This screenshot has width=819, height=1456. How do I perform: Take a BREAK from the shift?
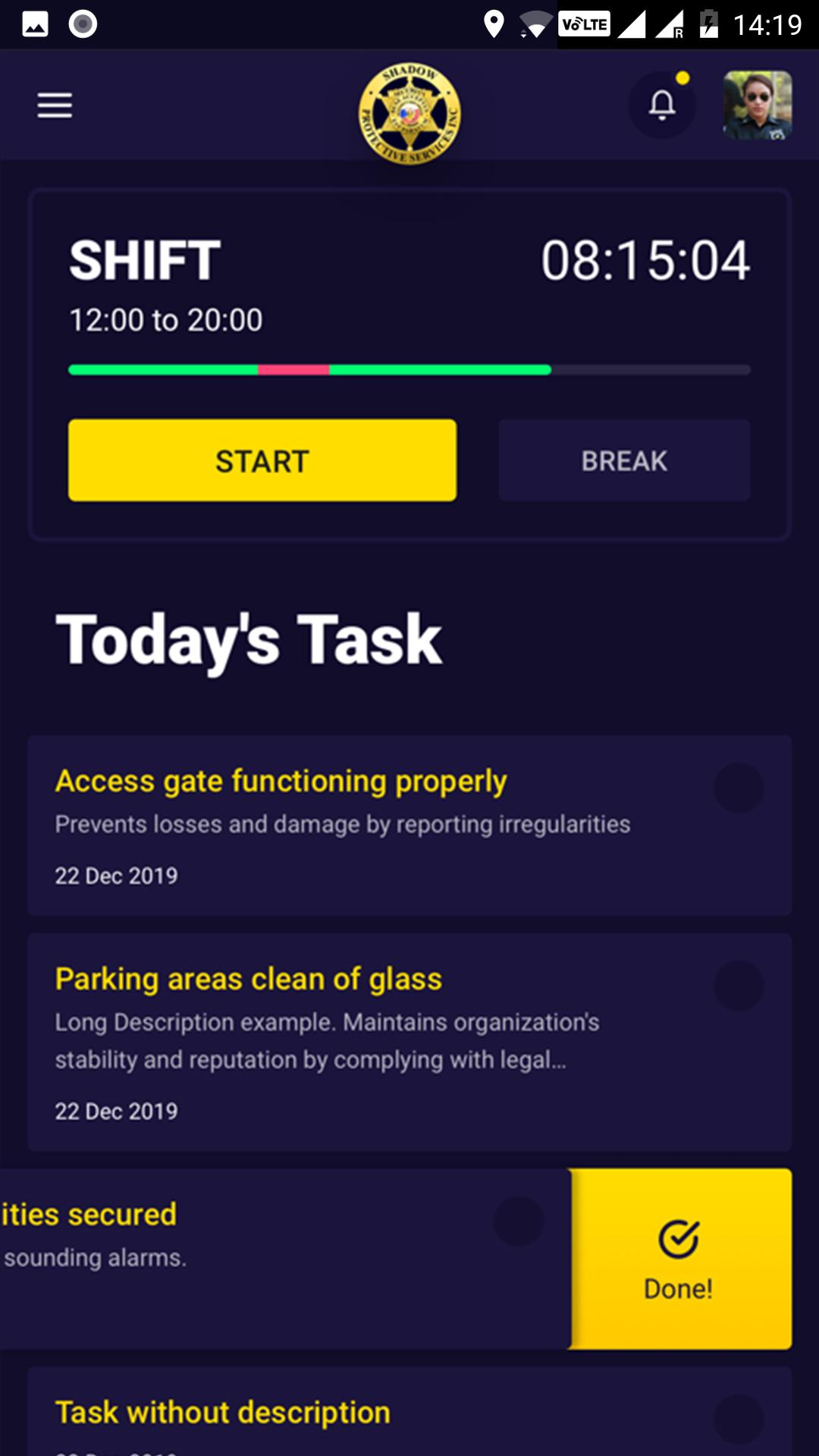tap(624, 460)
